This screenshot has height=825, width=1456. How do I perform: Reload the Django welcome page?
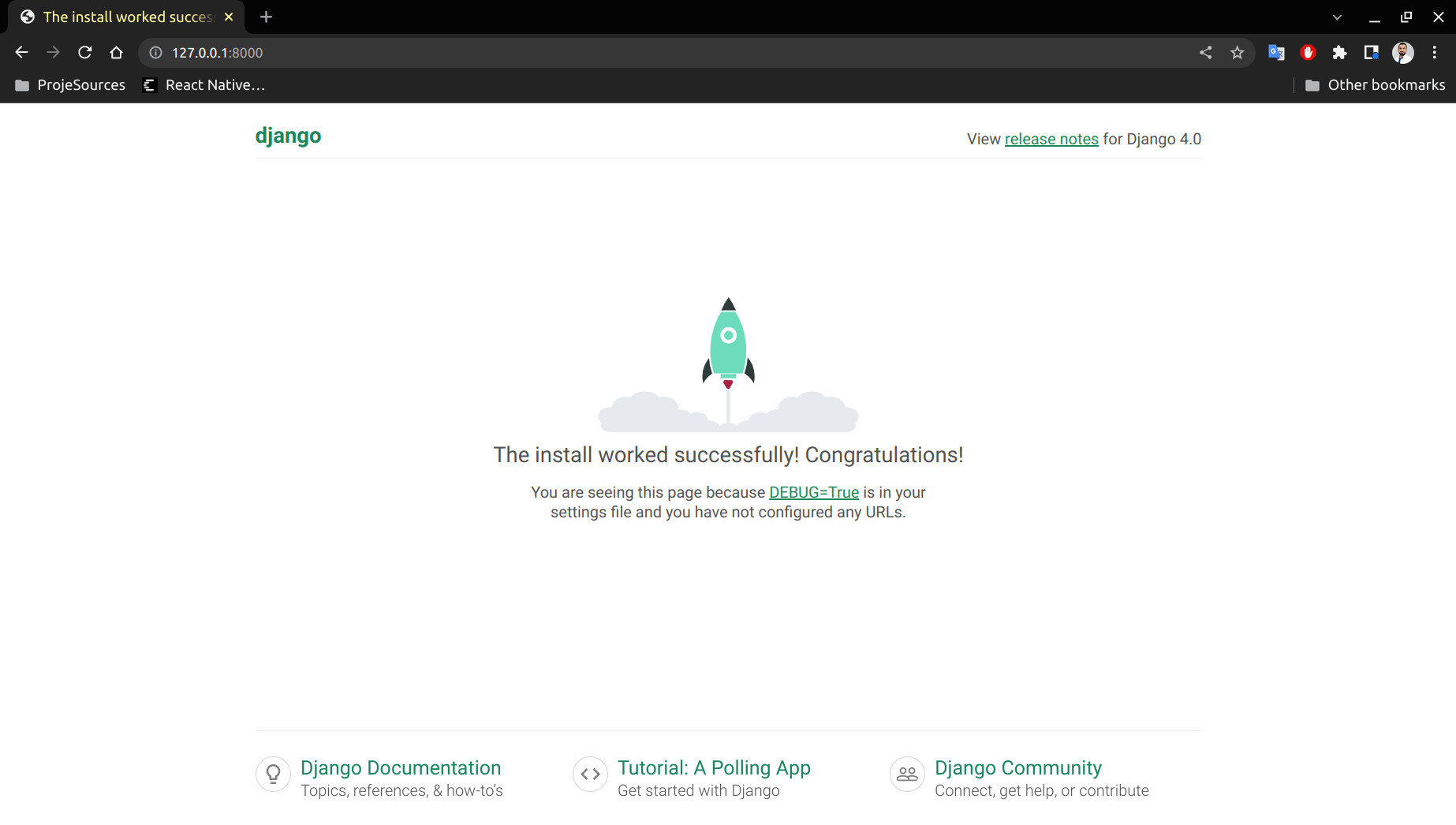pos(85,53)
